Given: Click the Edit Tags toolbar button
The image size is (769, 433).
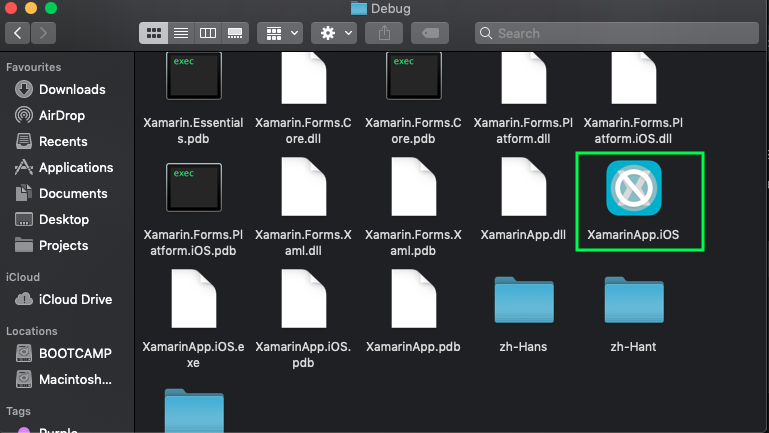Looking at the screenshot, I should click(x=430, y=33).
